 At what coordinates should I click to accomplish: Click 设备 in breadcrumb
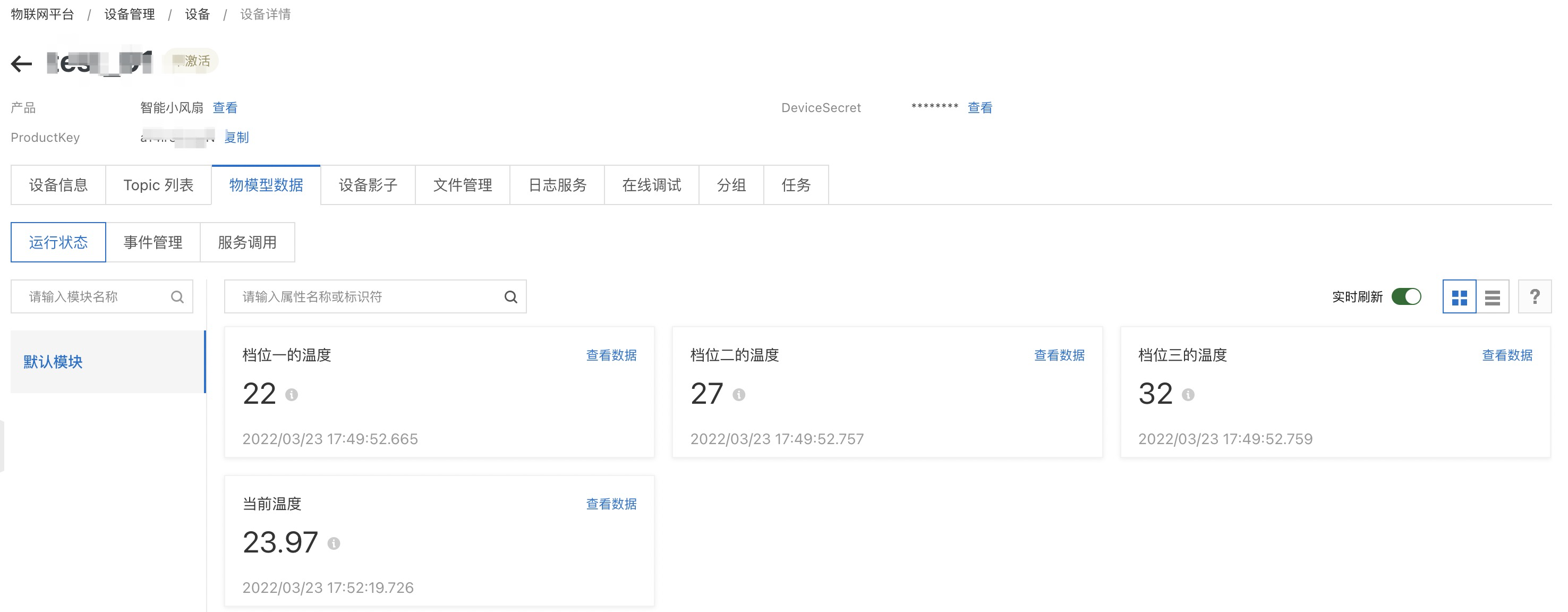point(197,14)
